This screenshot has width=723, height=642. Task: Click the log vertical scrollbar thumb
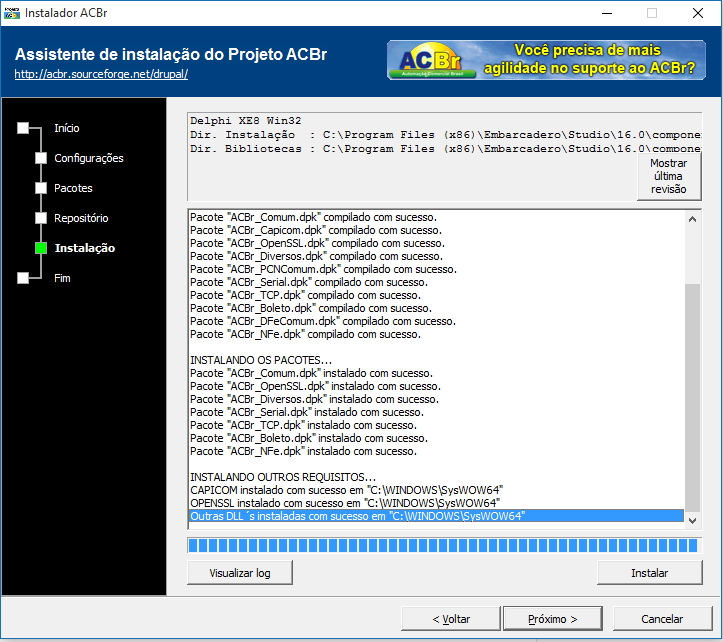692,398
